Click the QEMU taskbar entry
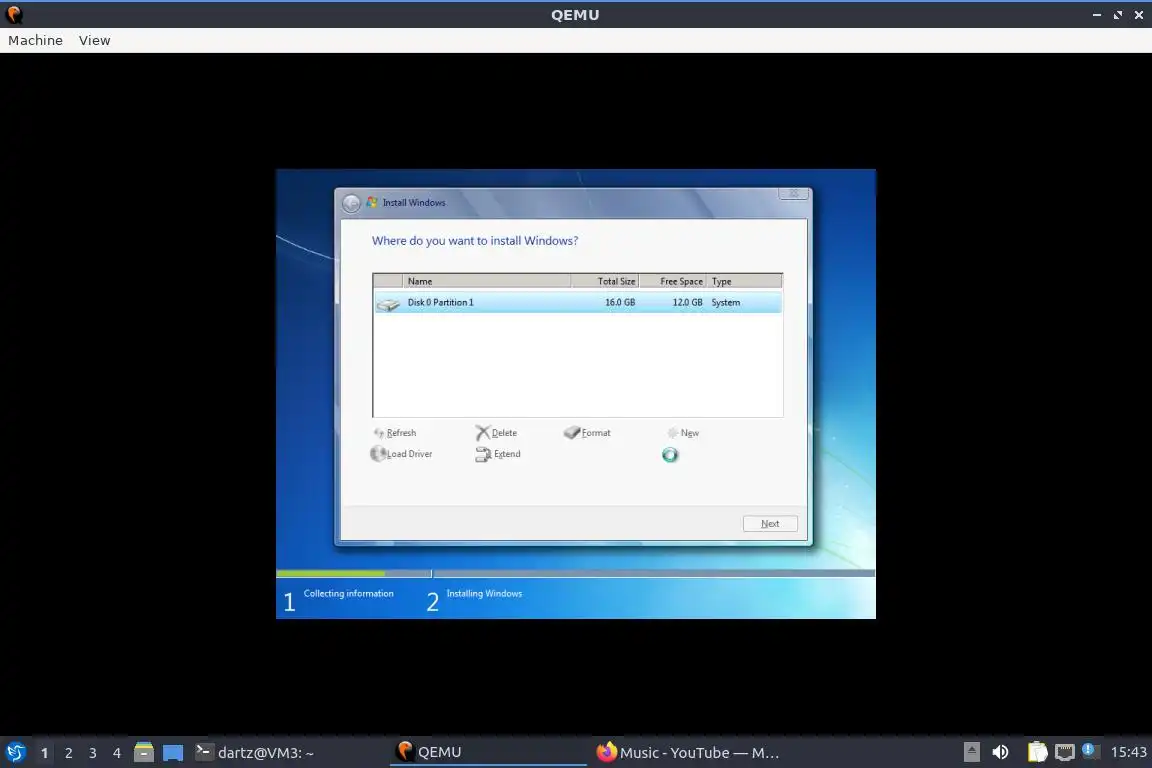This screenshot has height=768, width=1152. tap(488, 752)
